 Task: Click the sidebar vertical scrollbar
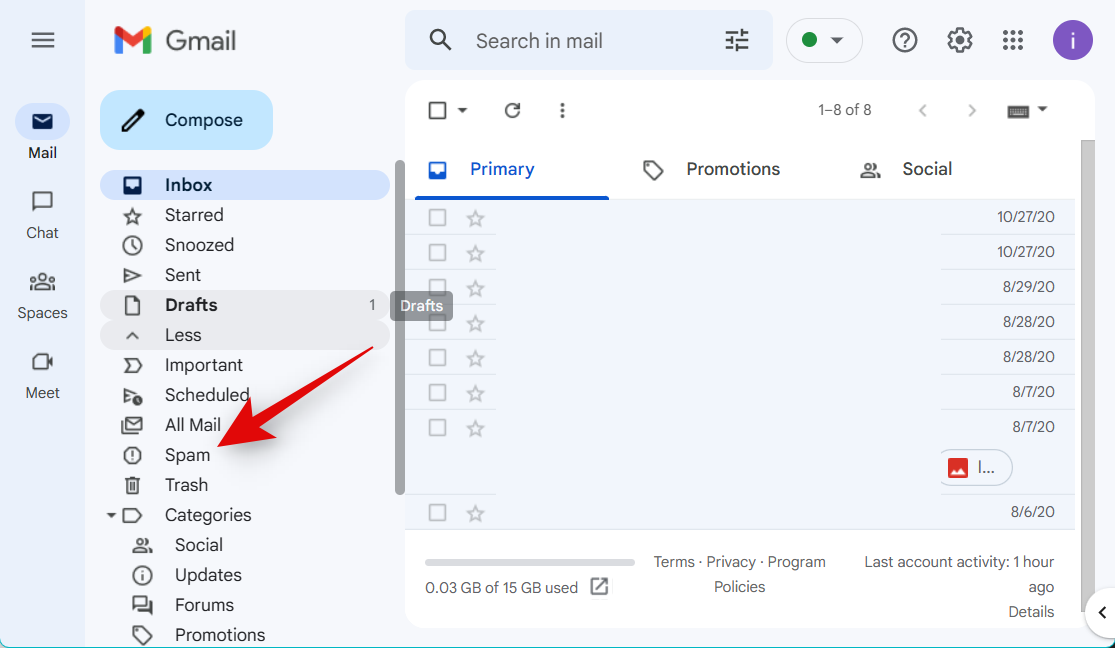(400, 327)
